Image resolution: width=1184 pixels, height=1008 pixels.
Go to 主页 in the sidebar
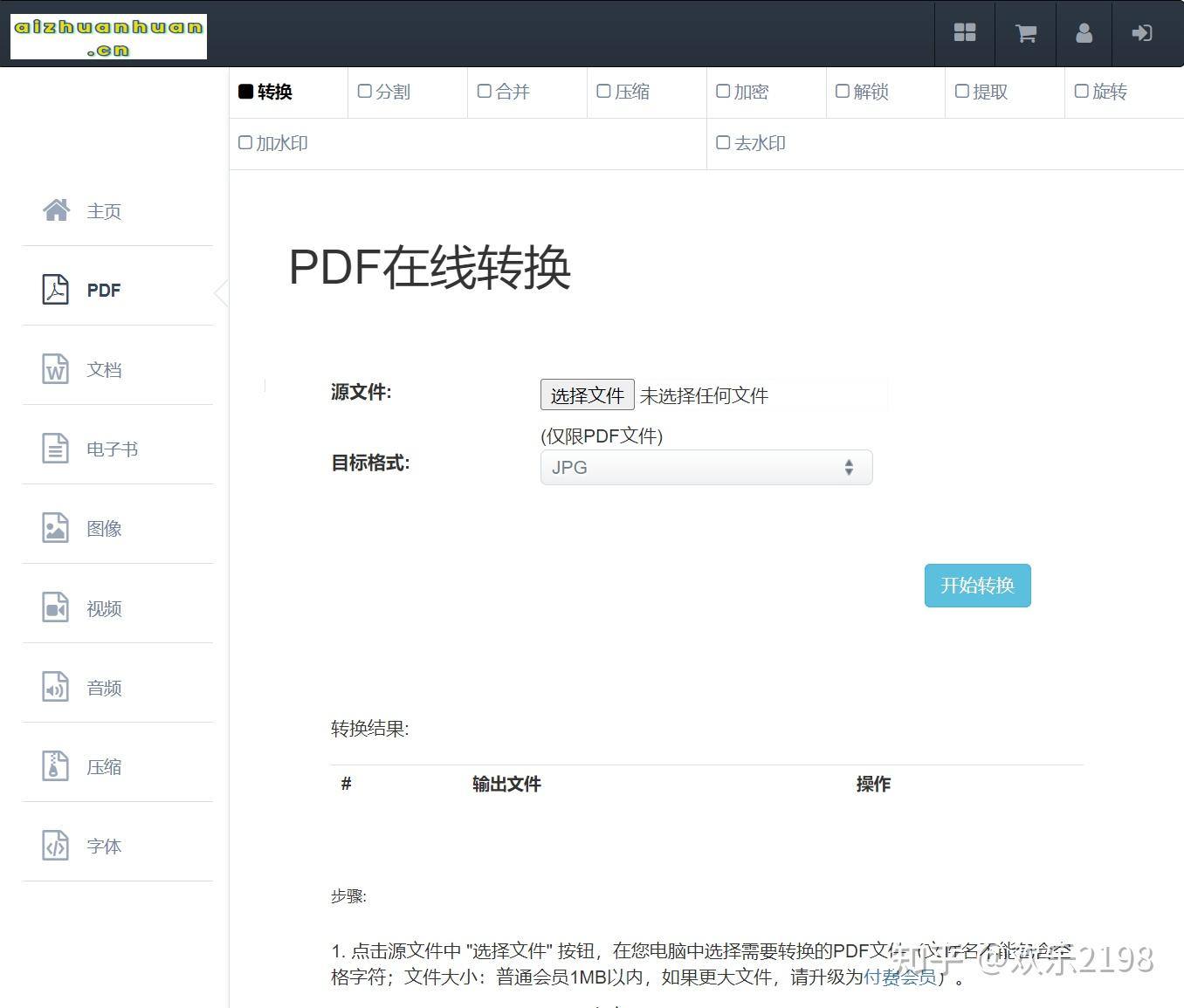[104, 211]
